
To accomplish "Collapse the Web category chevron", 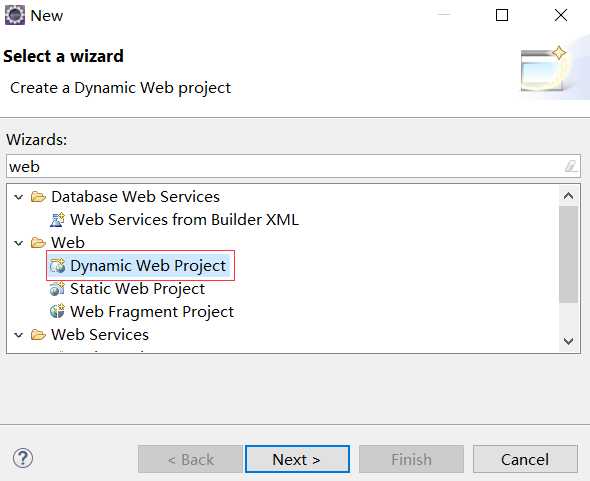I will pos(18,243).
